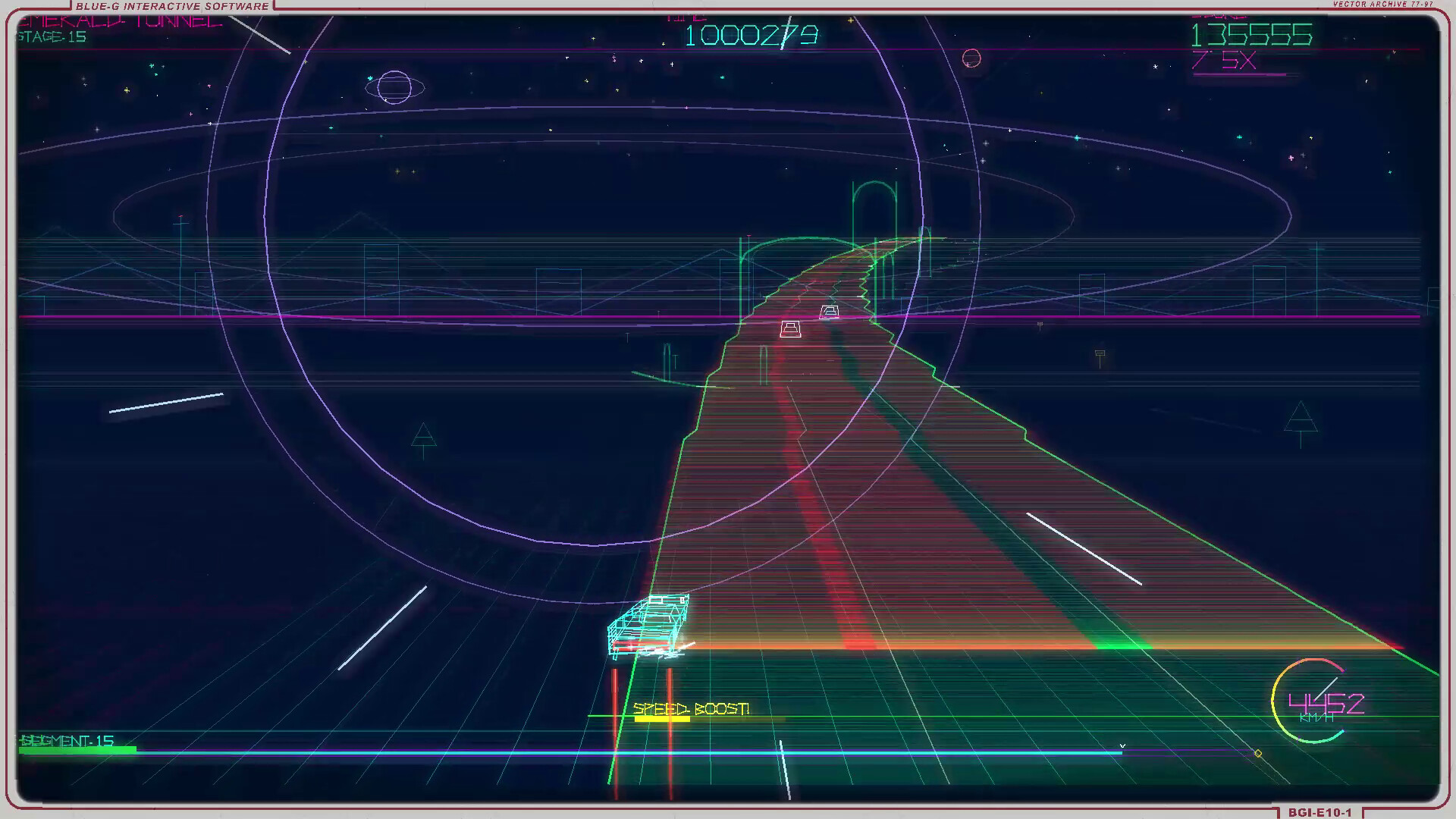
Task: Click the nearer white wireframe car ahead
Action: [790, 329]
